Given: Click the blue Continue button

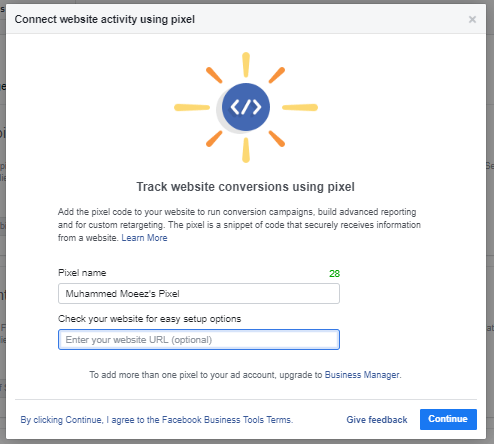Looking at the screenshot, I should (x=448, y=419).
